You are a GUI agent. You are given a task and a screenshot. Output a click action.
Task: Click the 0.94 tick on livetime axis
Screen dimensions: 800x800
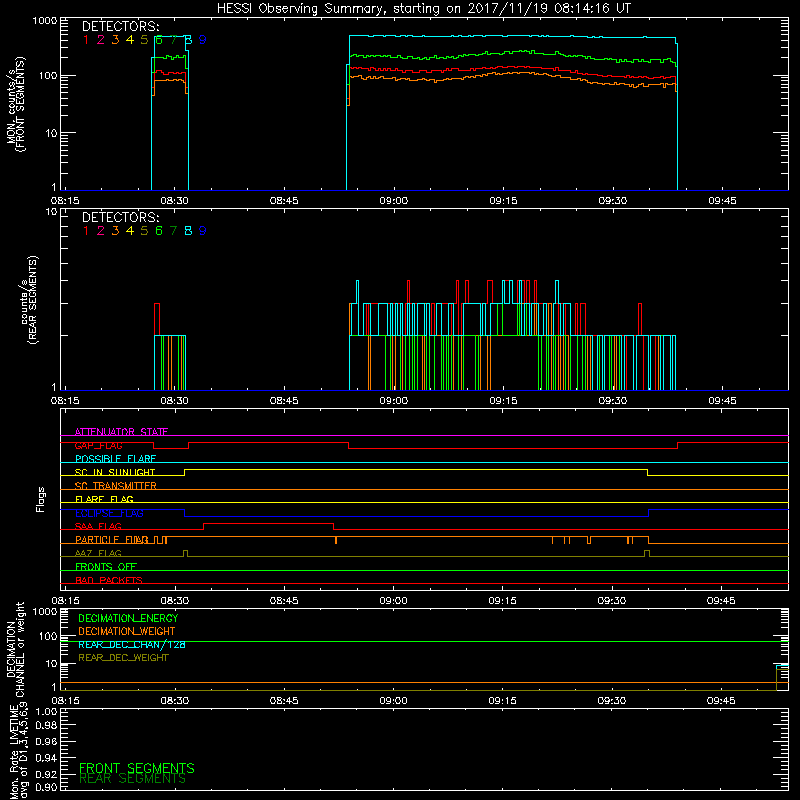tap(46, 758)
